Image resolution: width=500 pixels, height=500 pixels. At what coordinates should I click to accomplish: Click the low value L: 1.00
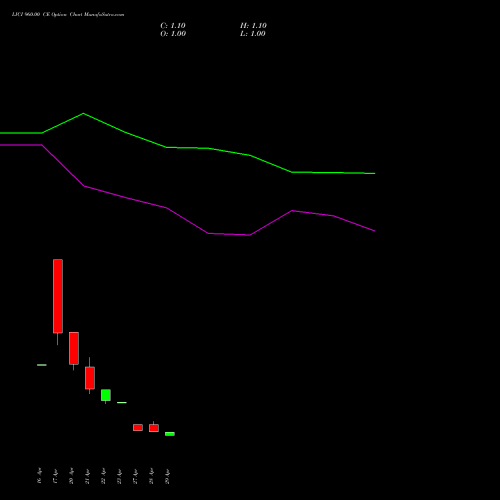(x=253, y=34)
